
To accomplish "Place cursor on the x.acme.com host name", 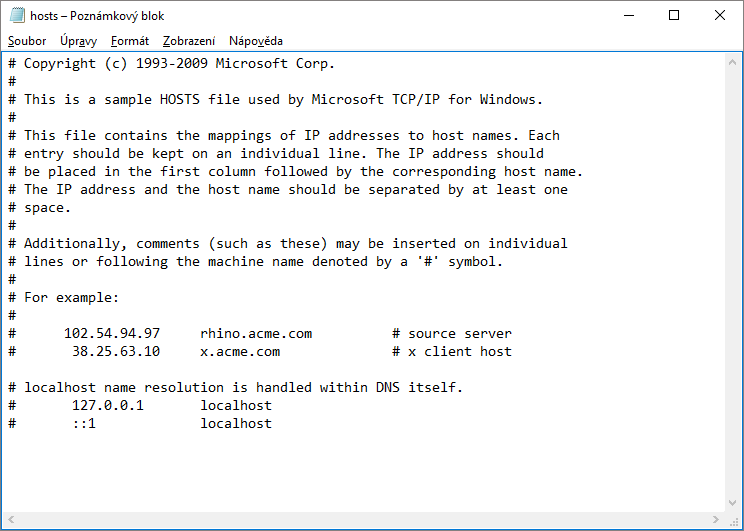I will click(240, 352).
